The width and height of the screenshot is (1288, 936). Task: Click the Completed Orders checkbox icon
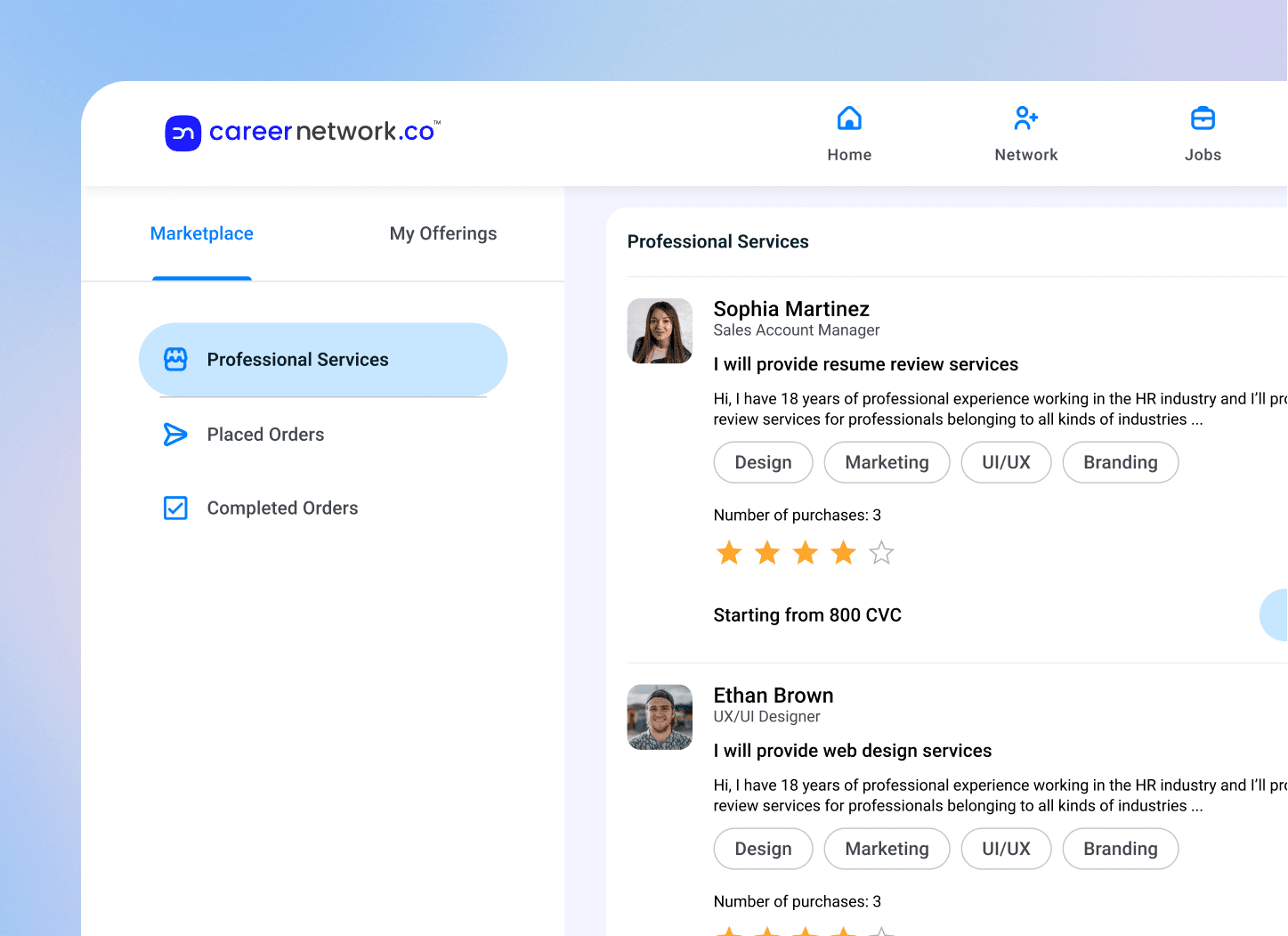pos(175,508)
